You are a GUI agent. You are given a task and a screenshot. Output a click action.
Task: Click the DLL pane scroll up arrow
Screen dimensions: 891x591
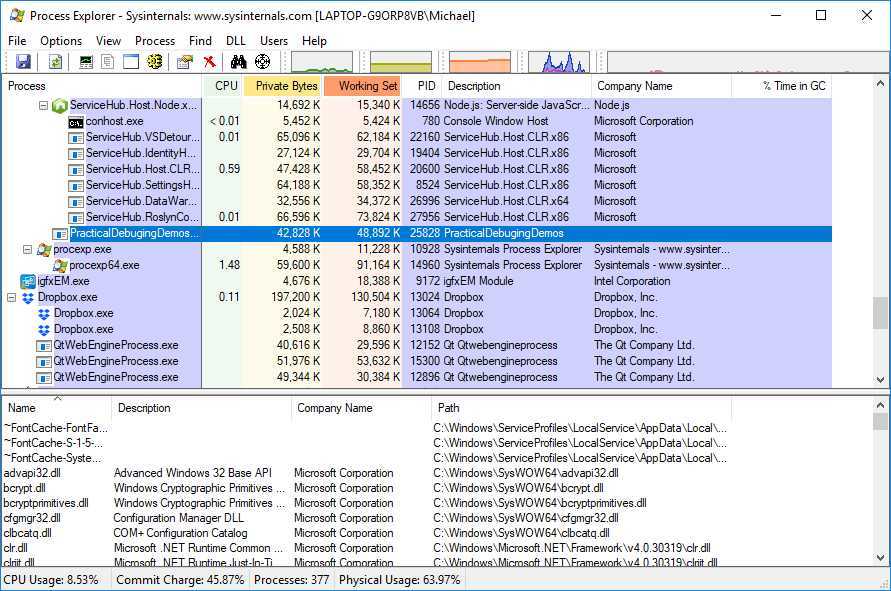880,405
